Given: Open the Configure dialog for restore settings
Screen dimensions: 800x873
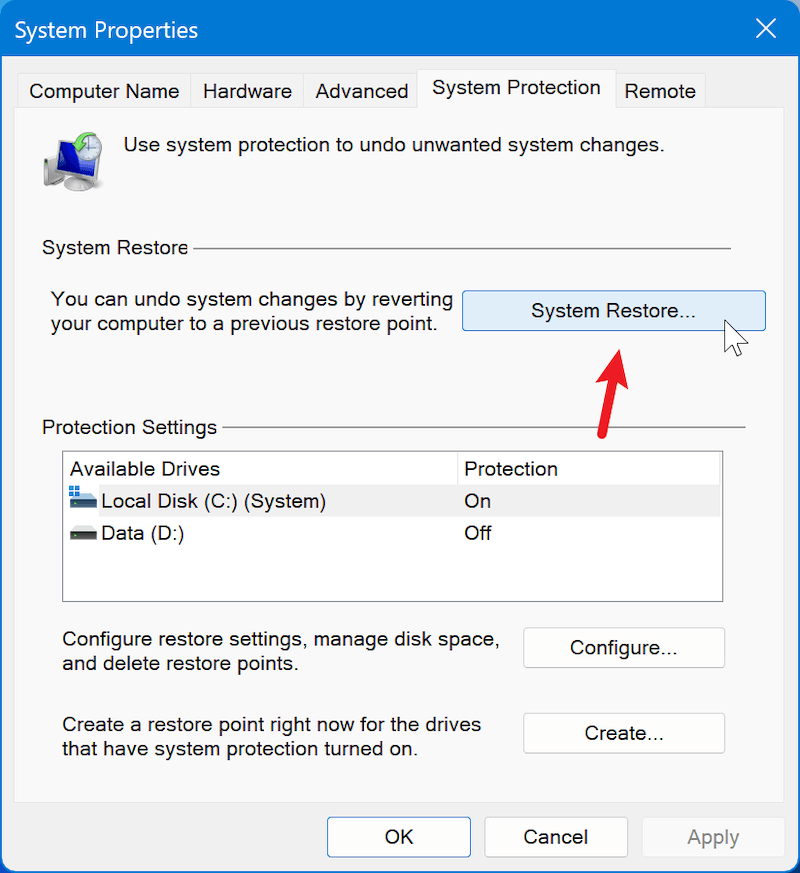Looking at the screenshot, I should pyautogui.click(x=623, y=647).
